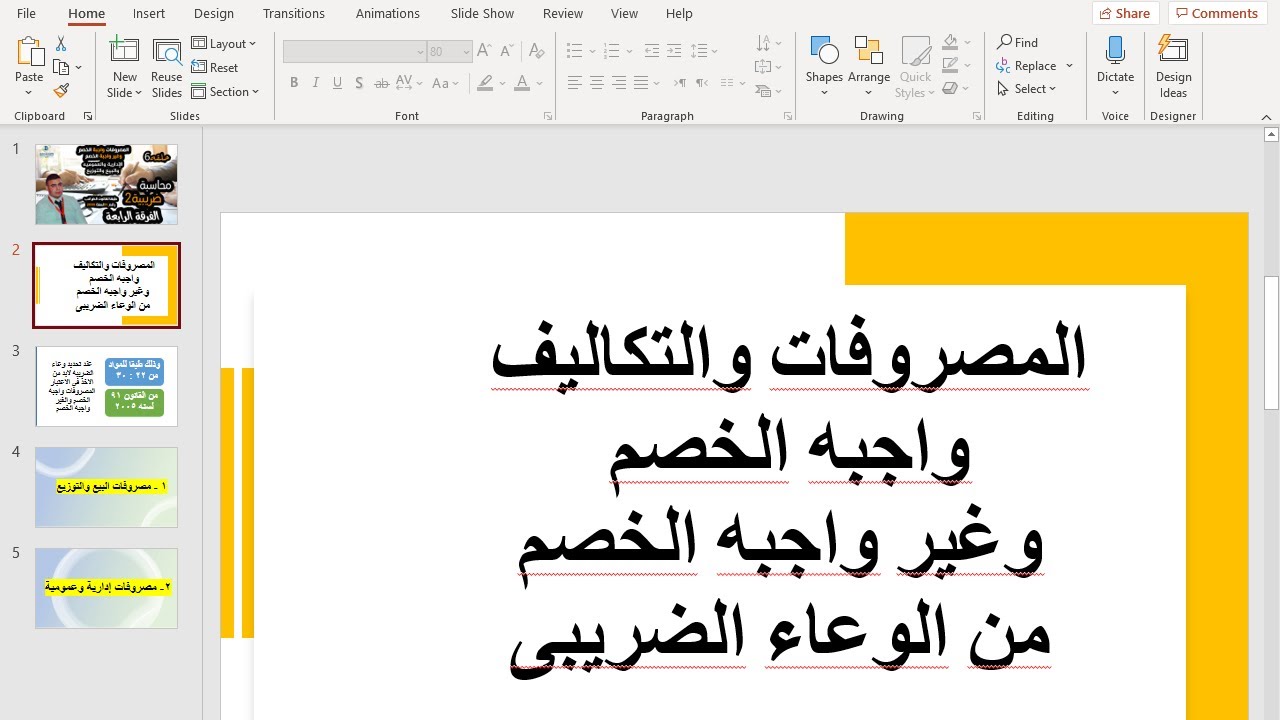Center align the text
This screenshot has height=720, width=1280.
point(597,83)
